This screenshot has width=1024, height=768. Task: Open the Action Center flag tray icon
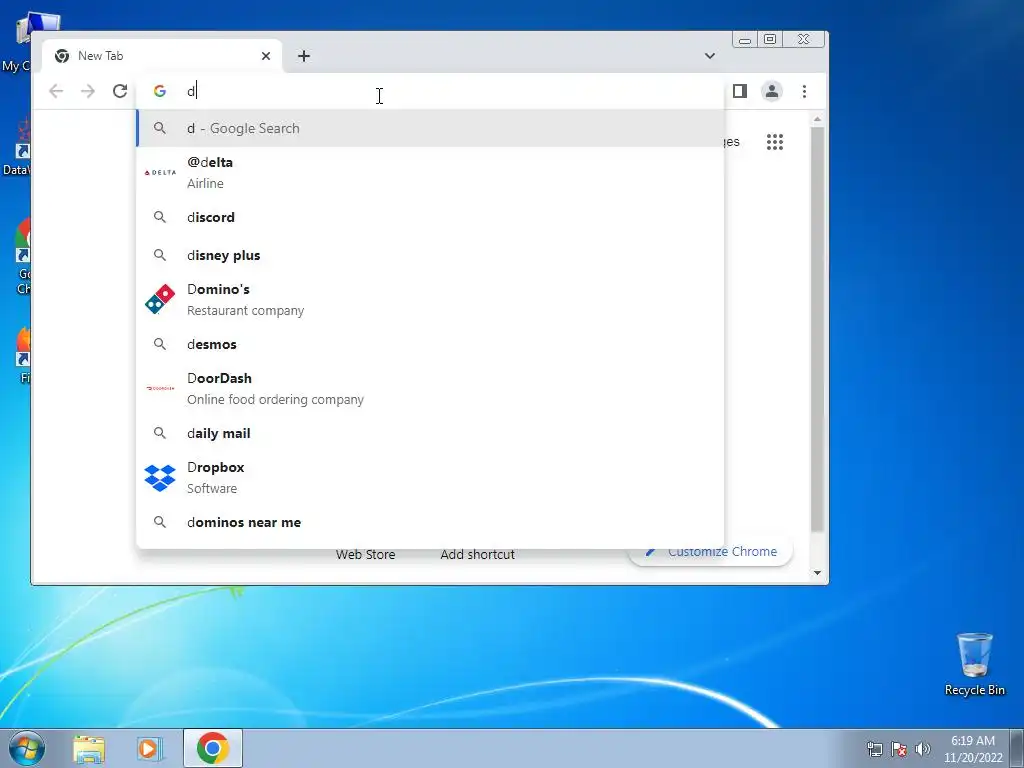point(899,749)
